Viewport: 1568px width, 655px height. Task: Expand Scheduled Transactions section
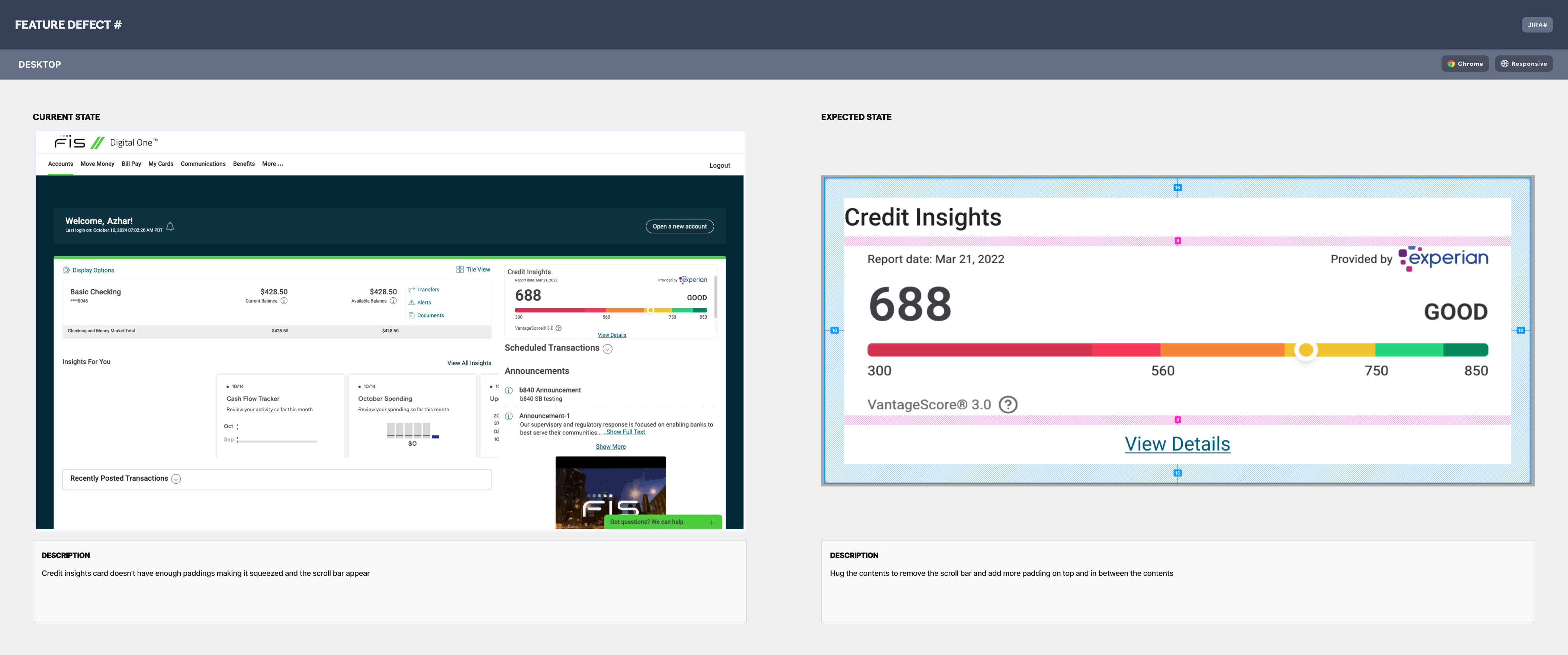pyautogui.click(x=607, y=348)
